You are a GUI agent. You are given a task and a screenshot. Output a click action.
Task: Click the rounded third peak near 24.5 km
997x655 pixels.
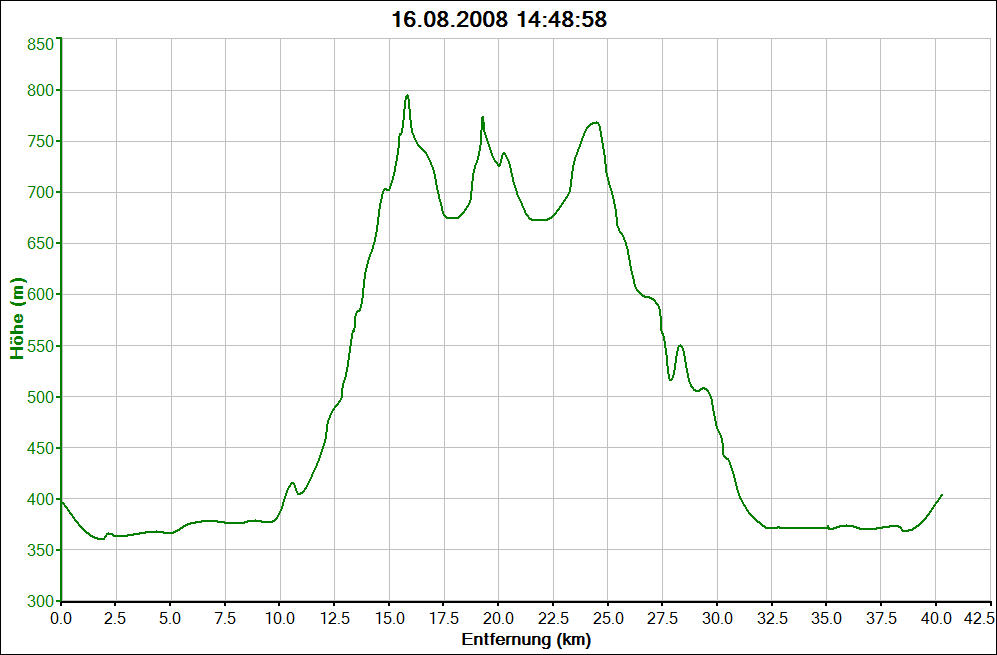click(595, 123)
